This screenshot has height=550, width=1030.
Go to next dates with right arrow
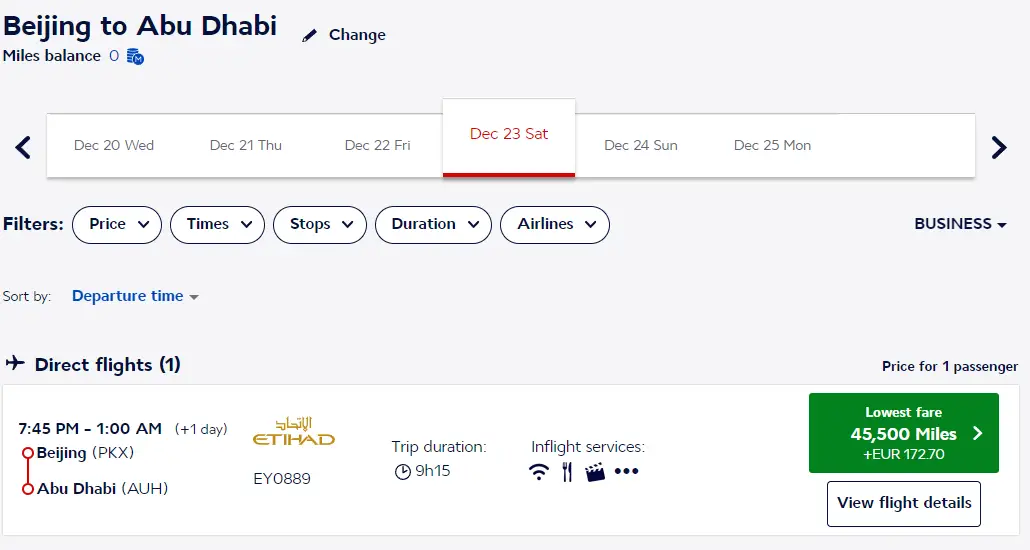pyautogui.click(x=998, y=147)
